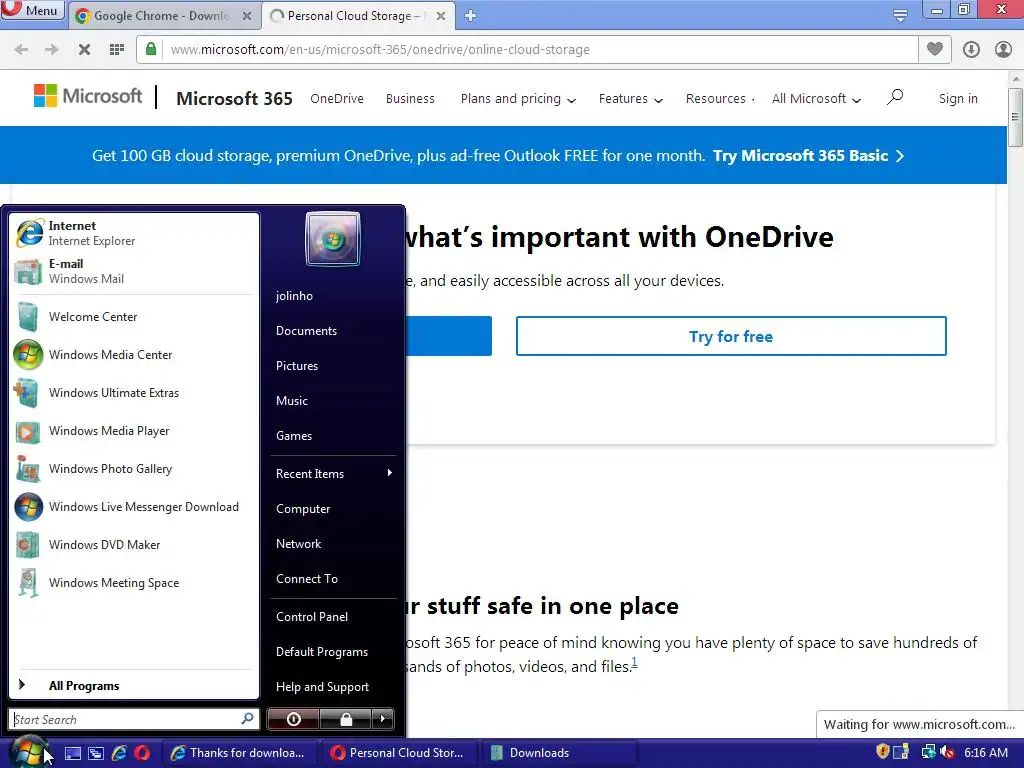The image size is (1024, 768).
Task: Expand Features dropdown menu
Action: click(x=631, y=99)
